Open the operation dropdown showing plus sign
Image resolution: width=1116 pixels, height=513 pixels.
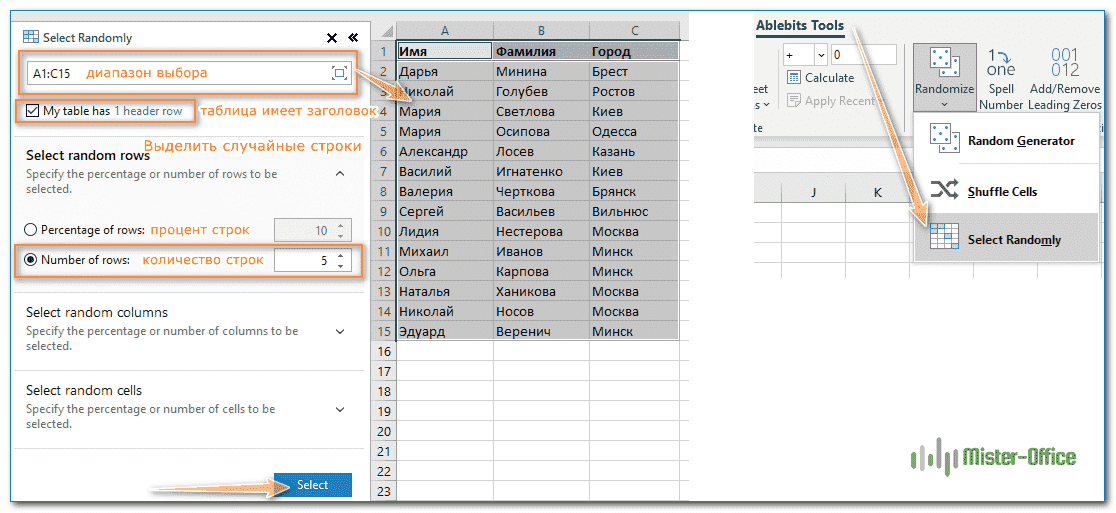pyautogui.click(x=803, y=55)
